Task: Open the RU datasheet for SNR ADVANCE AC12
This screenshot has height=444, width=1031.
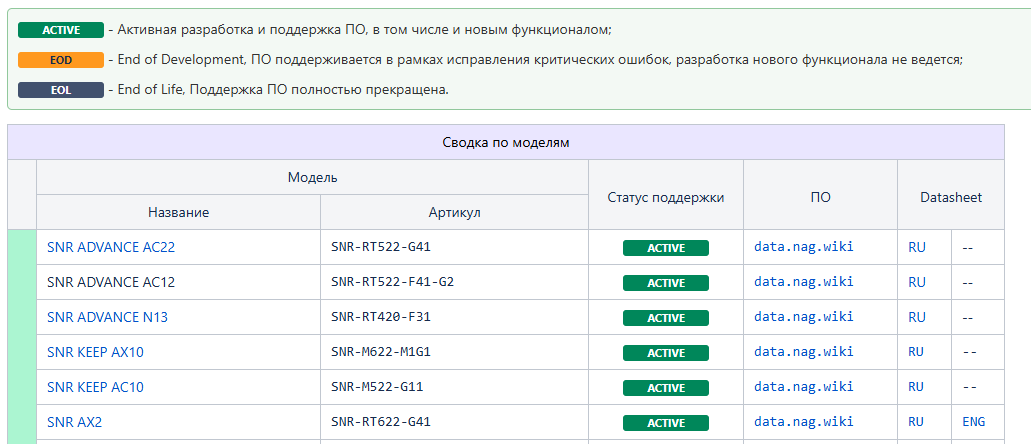Action: click(916, 282)
